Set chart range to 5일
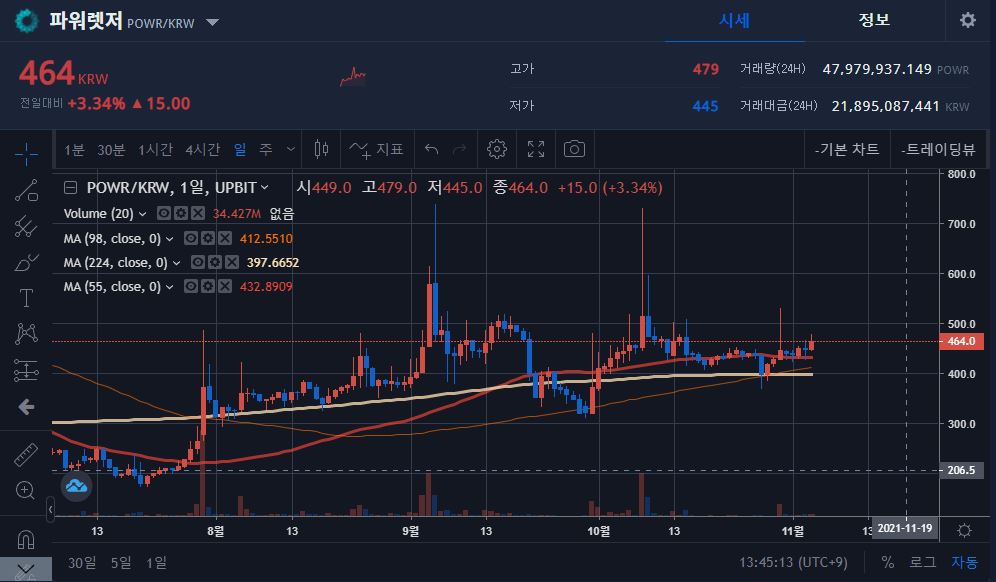This screenshot has height=582, width=996. (121, 563)
